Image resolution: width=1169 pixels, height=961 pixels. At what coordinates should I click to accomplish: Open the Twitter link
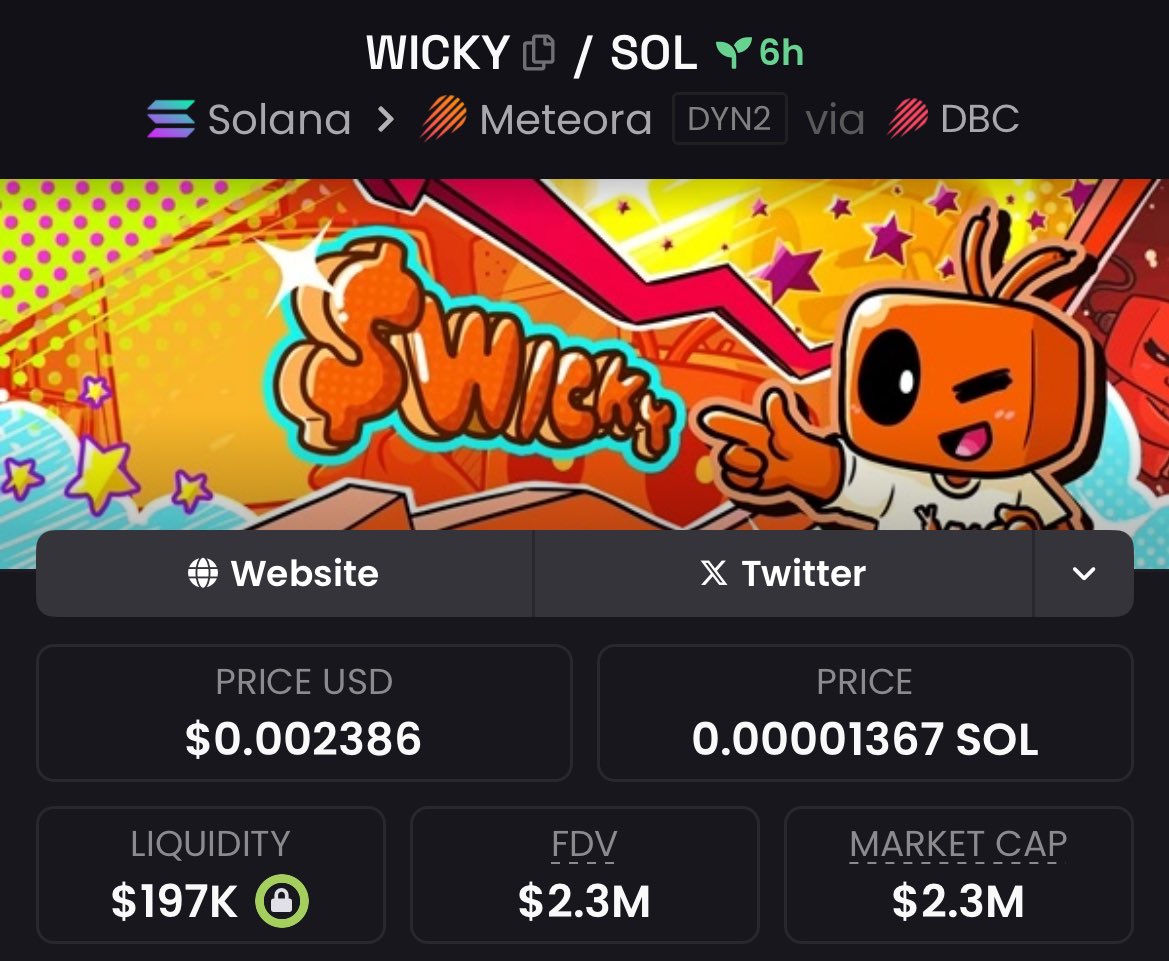(x=784, y=573)
